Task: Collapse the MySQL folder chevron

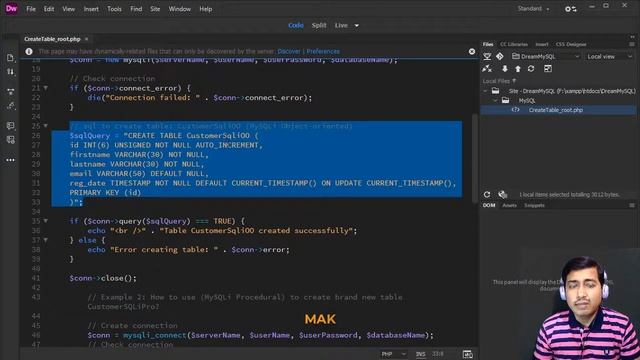Action: [495, 100]
